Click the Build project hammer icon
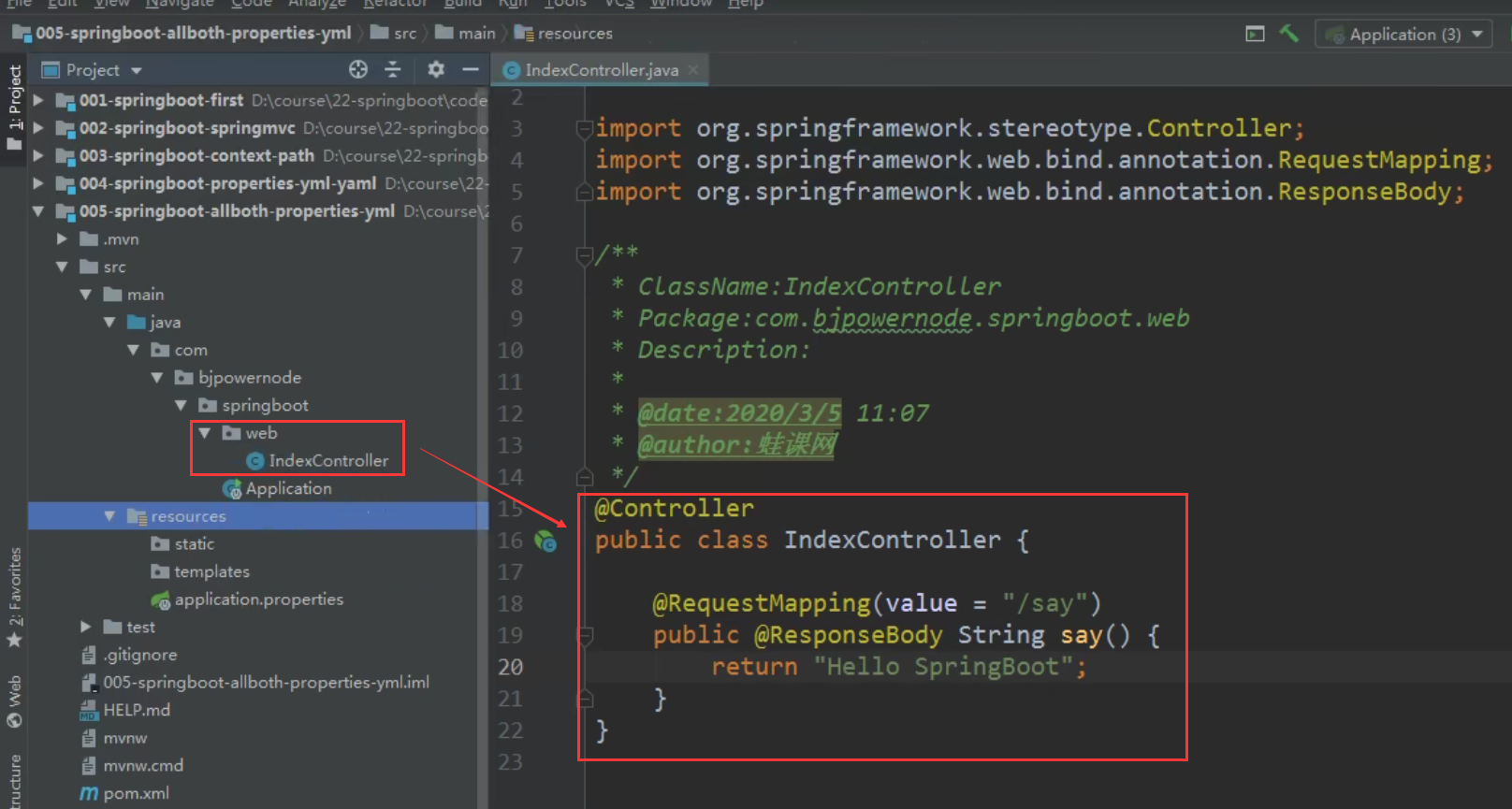The width and height of the screenshot is (1512, 809). click(x=1289, y=34)
